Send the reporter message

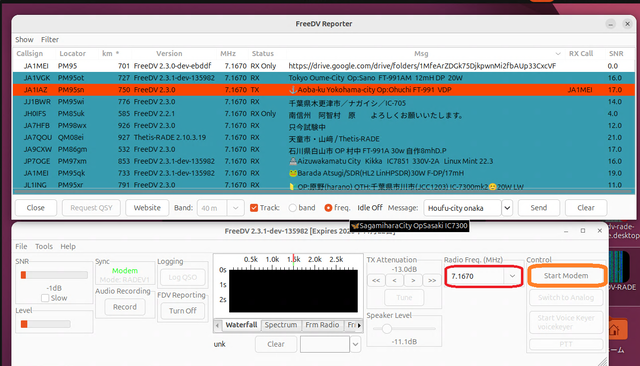[539, 208]
